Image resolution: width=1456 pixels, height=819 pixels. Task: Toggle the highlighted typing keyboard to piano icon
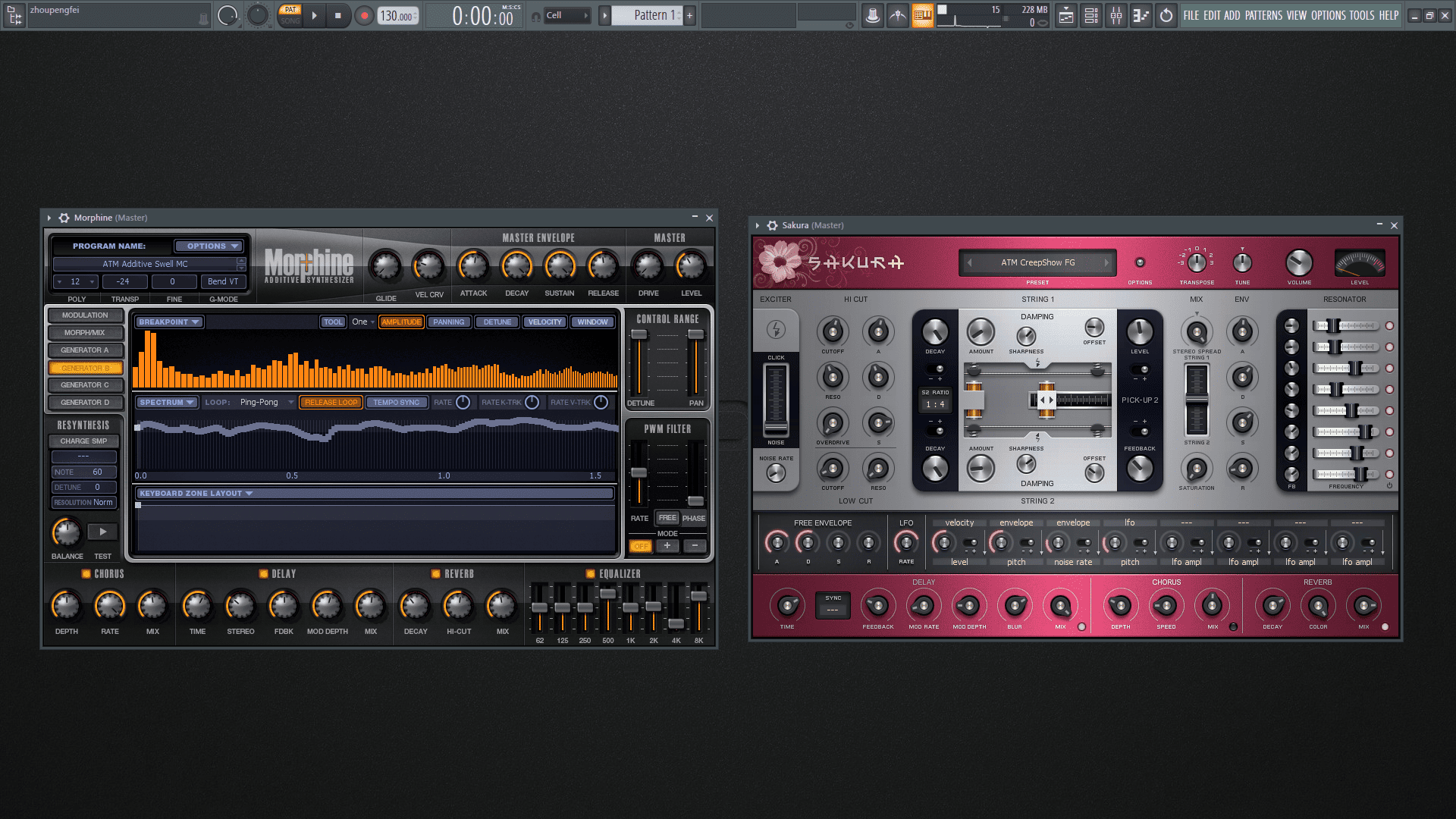[922, 15]
